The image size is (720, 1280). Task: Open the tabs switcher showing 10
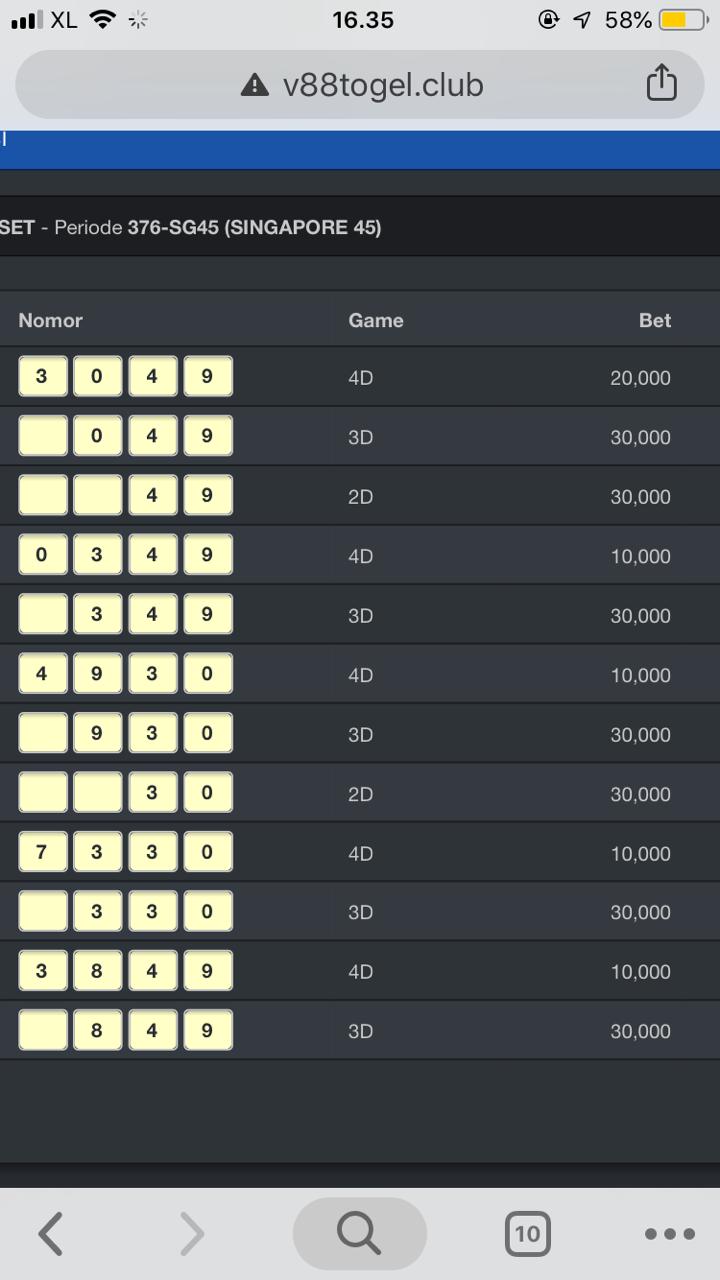(x=527, y=1233)
